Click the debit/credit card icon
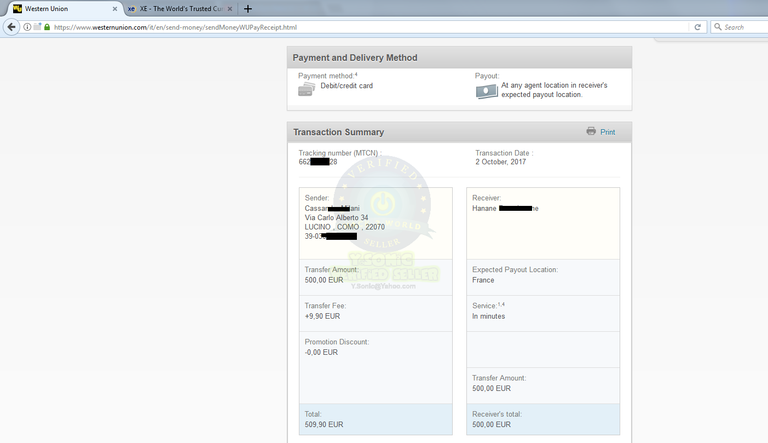The height and width of the screenshot is (443, 768). [x=306, y=89]
